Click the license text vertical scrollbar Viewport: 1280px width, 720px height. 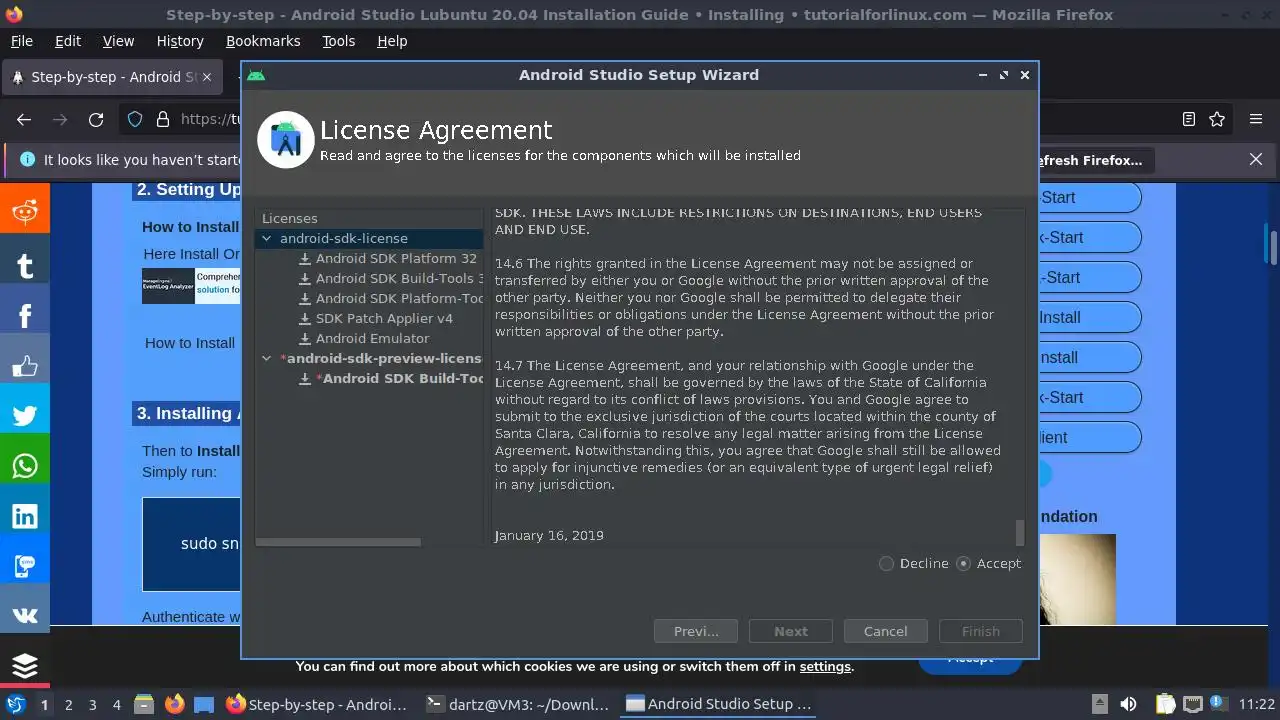point(1020,532)
